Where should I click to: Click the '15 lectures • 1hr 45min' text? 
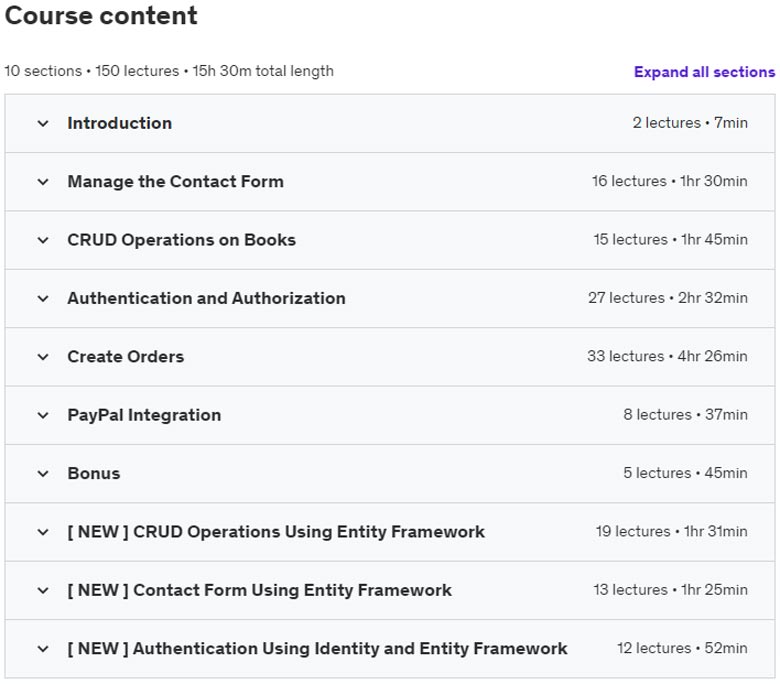click(671, 239)
